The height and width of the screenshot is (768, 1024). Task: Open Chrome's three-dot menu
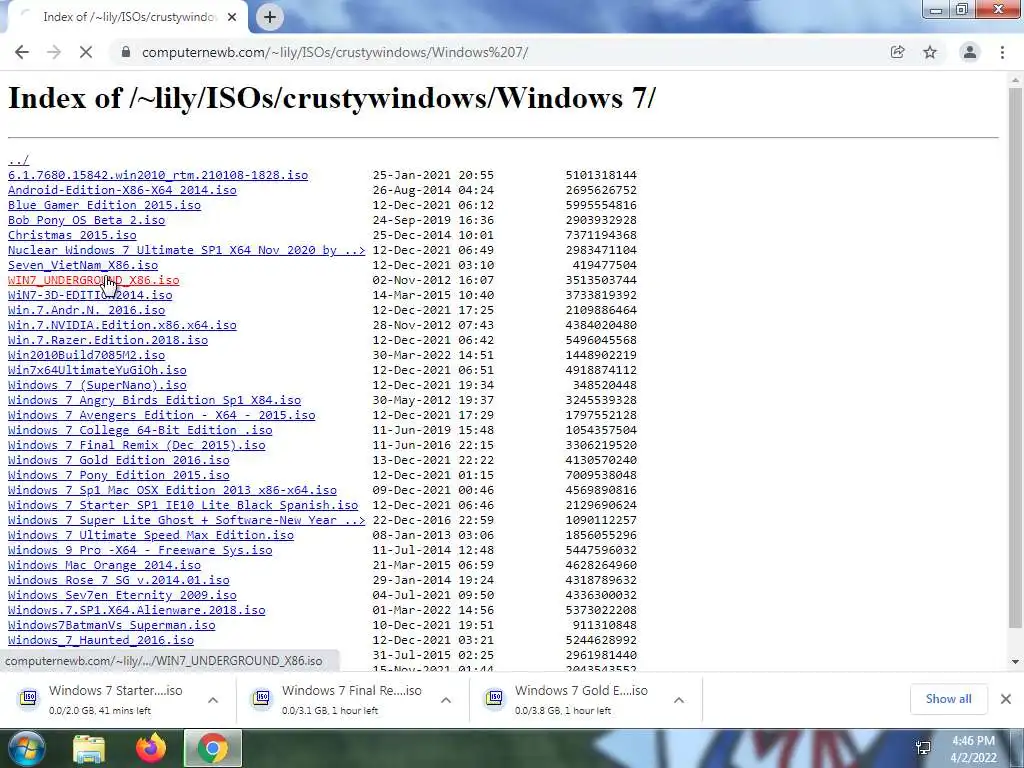(x=1002, y=52)
